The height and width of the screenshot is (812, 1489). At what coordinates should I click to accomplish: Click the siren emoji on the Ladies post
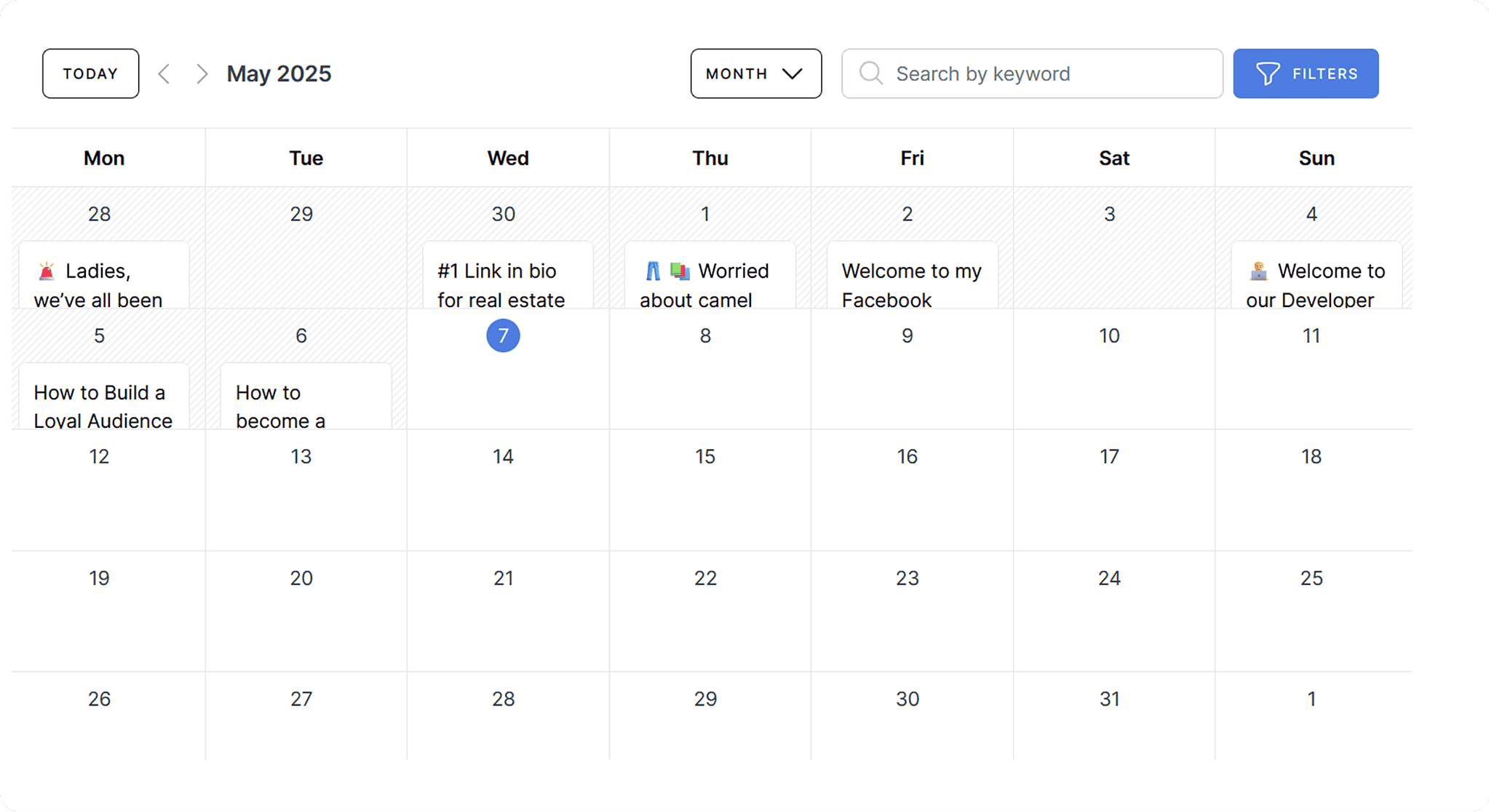45,271
